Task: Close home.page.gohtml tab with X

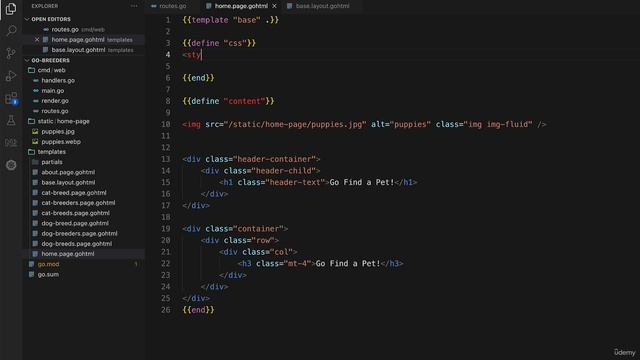Action: (x=274, y=6)
